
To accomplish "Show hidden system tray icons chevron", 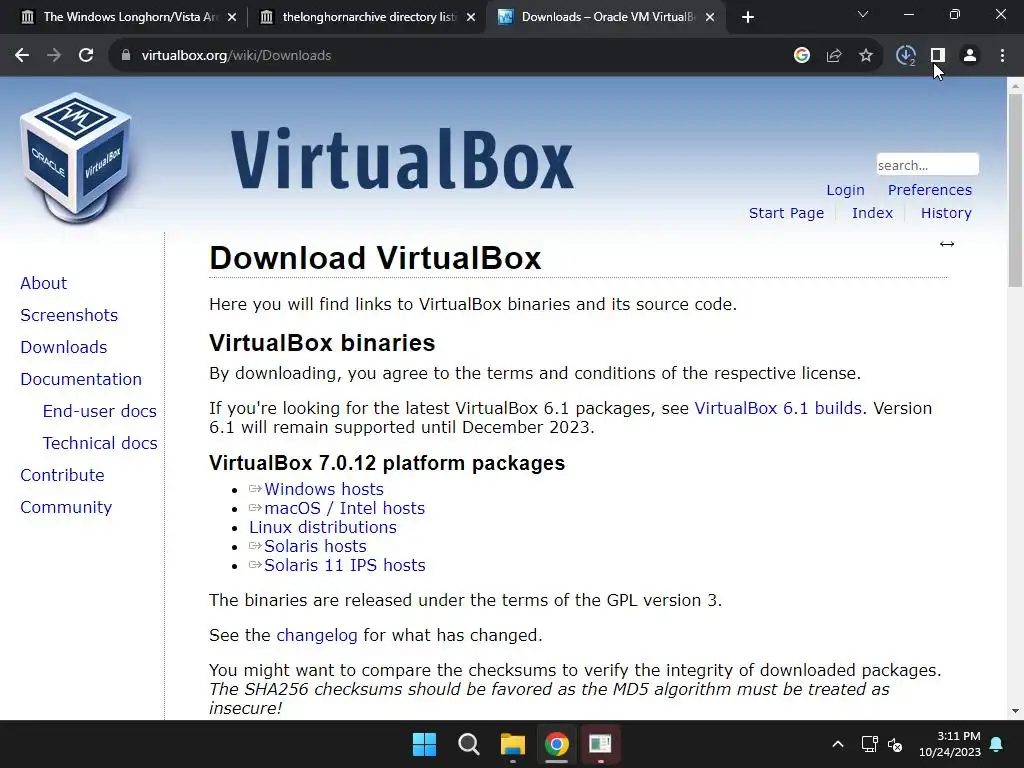I will point(838,744).
